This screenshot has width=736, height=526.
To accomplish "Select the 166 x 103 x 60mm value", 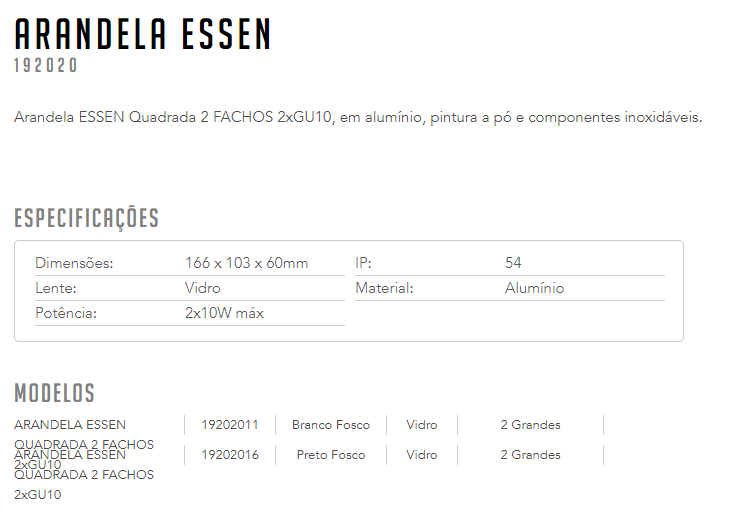I will (246, 263).
